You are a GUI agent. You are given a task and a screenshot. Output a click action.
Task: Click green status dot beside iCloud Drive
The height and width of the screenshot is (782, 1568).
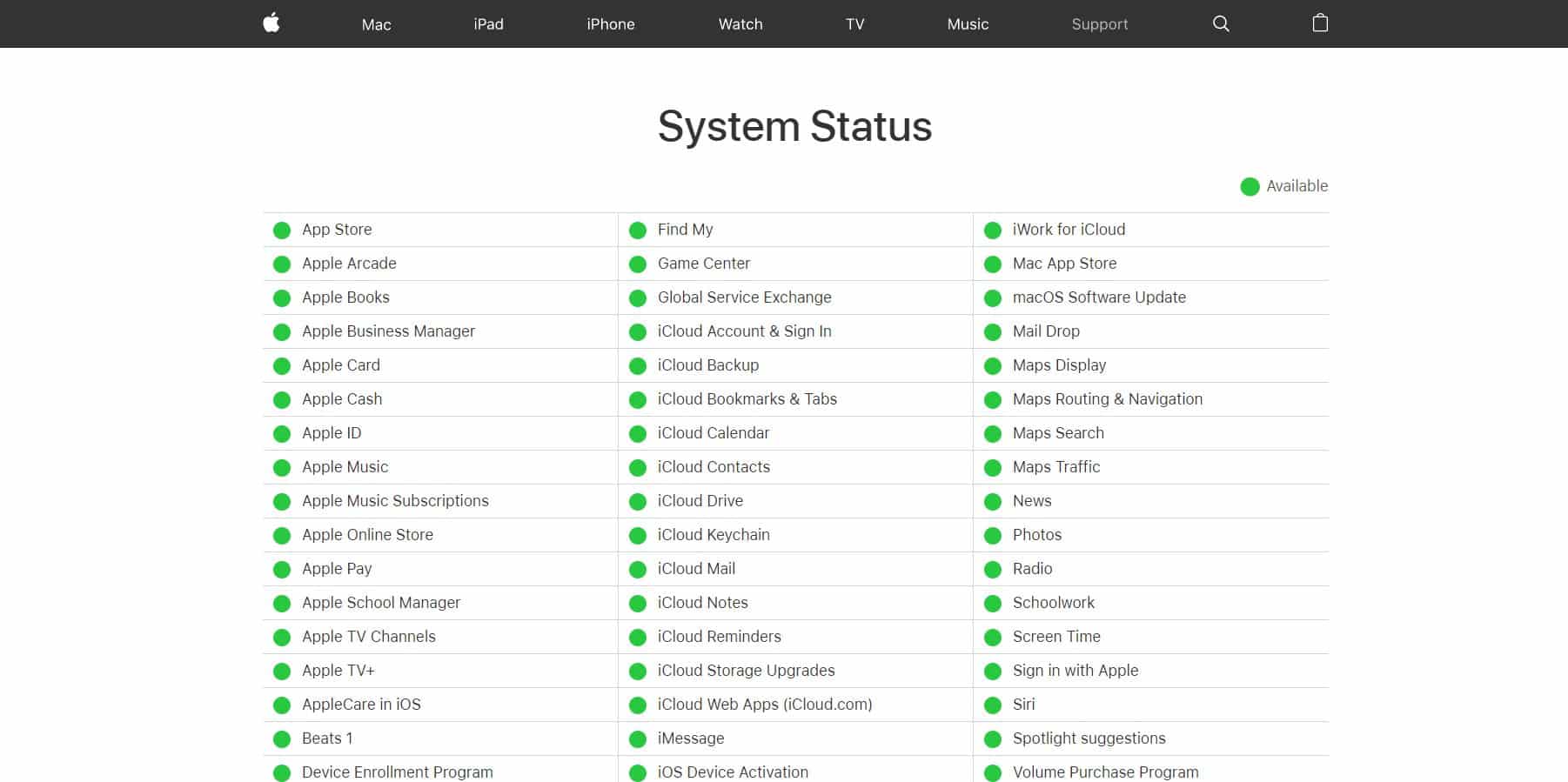tap(638, 502)
